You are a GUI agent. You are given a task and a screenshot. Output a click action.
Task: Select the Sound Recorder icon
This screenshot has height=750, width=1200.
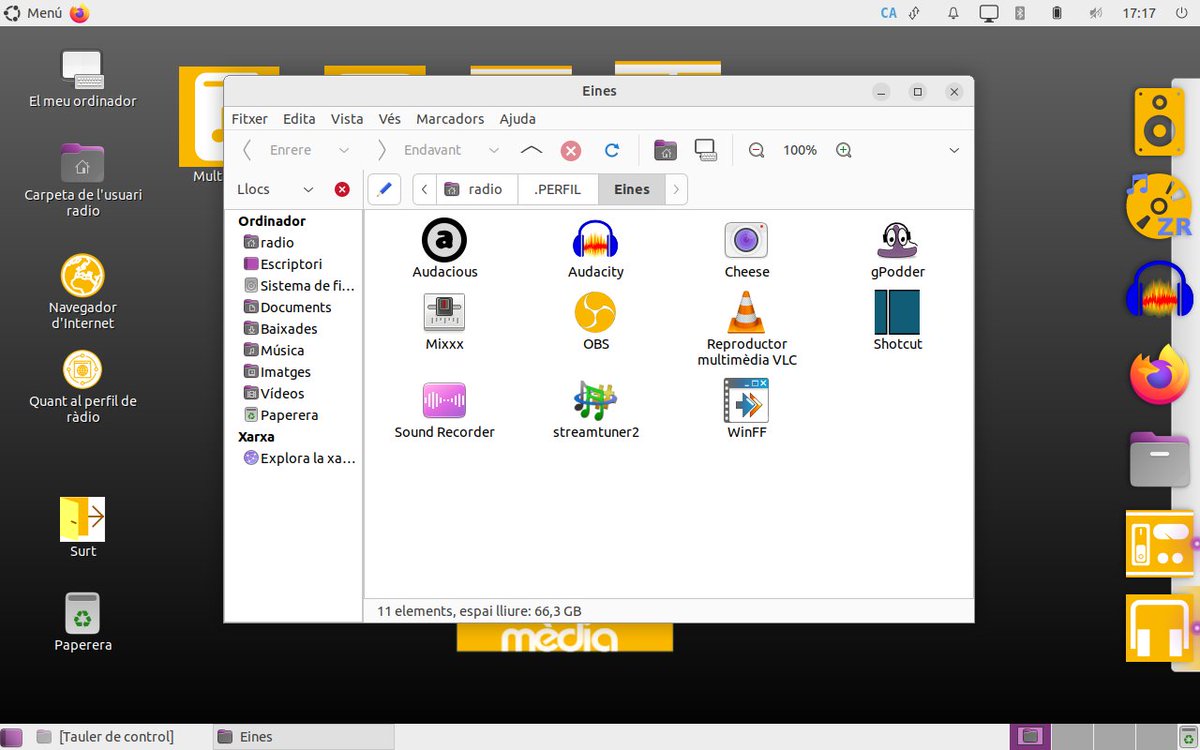[444, 400]
